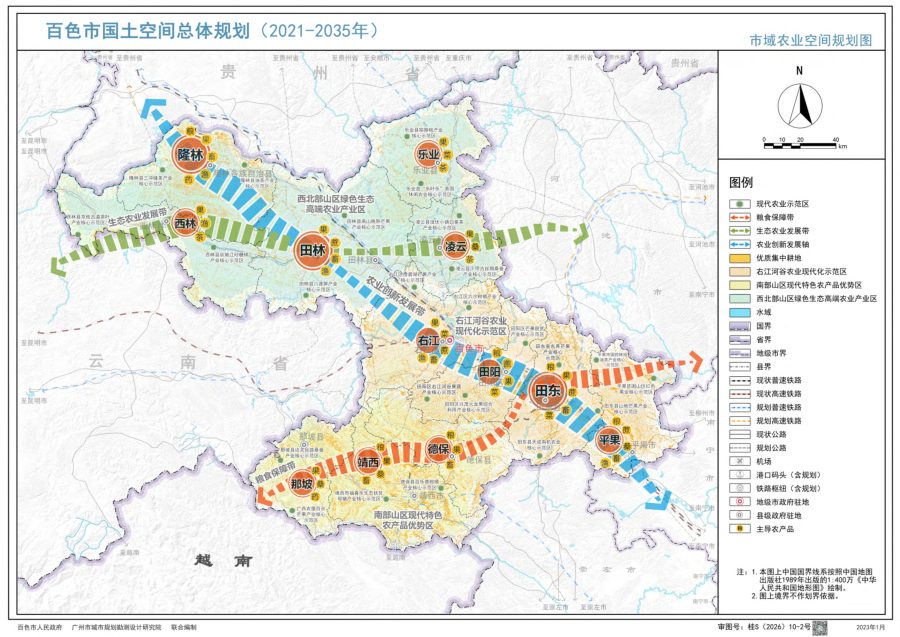Click the 港口码头 legend icon
The height and width of the screenshot is (637, 900).
[740, 475]
